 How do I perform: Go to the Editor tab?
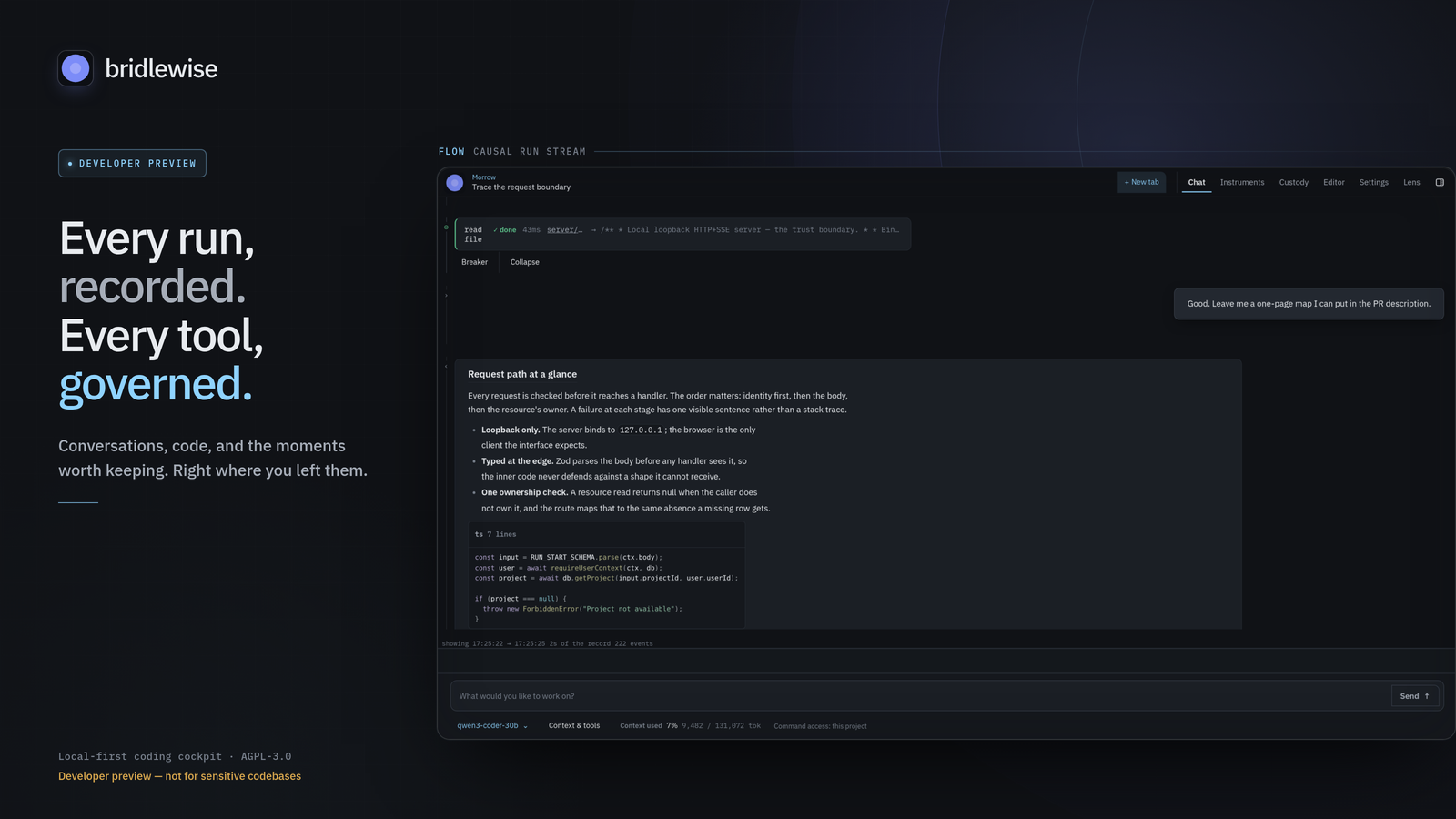[x=1333, y=182]
